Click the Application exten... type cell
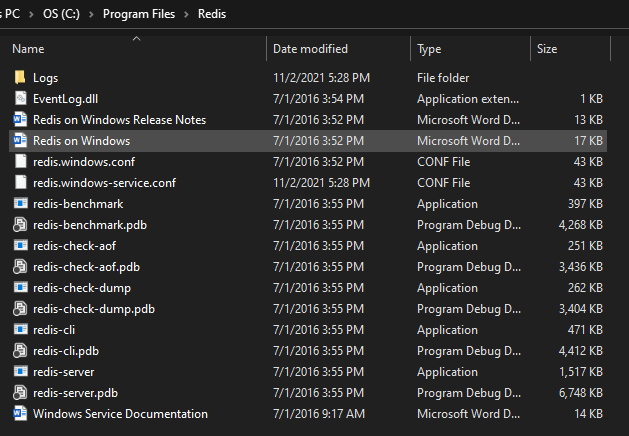This screenshot has width=629, height=436. [x=468, y=99]
